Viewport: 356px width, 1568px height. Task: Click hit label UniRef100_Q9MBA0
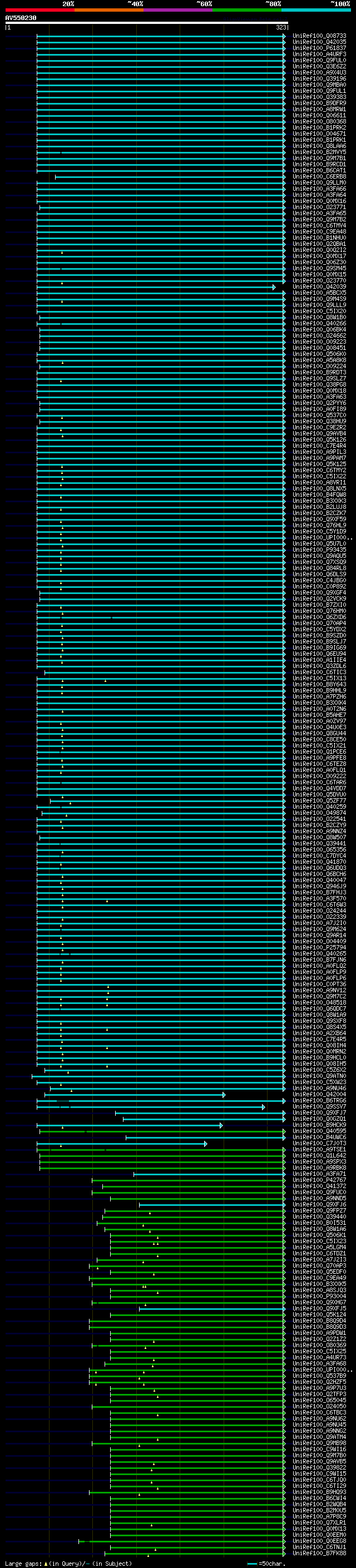point(319,85)
